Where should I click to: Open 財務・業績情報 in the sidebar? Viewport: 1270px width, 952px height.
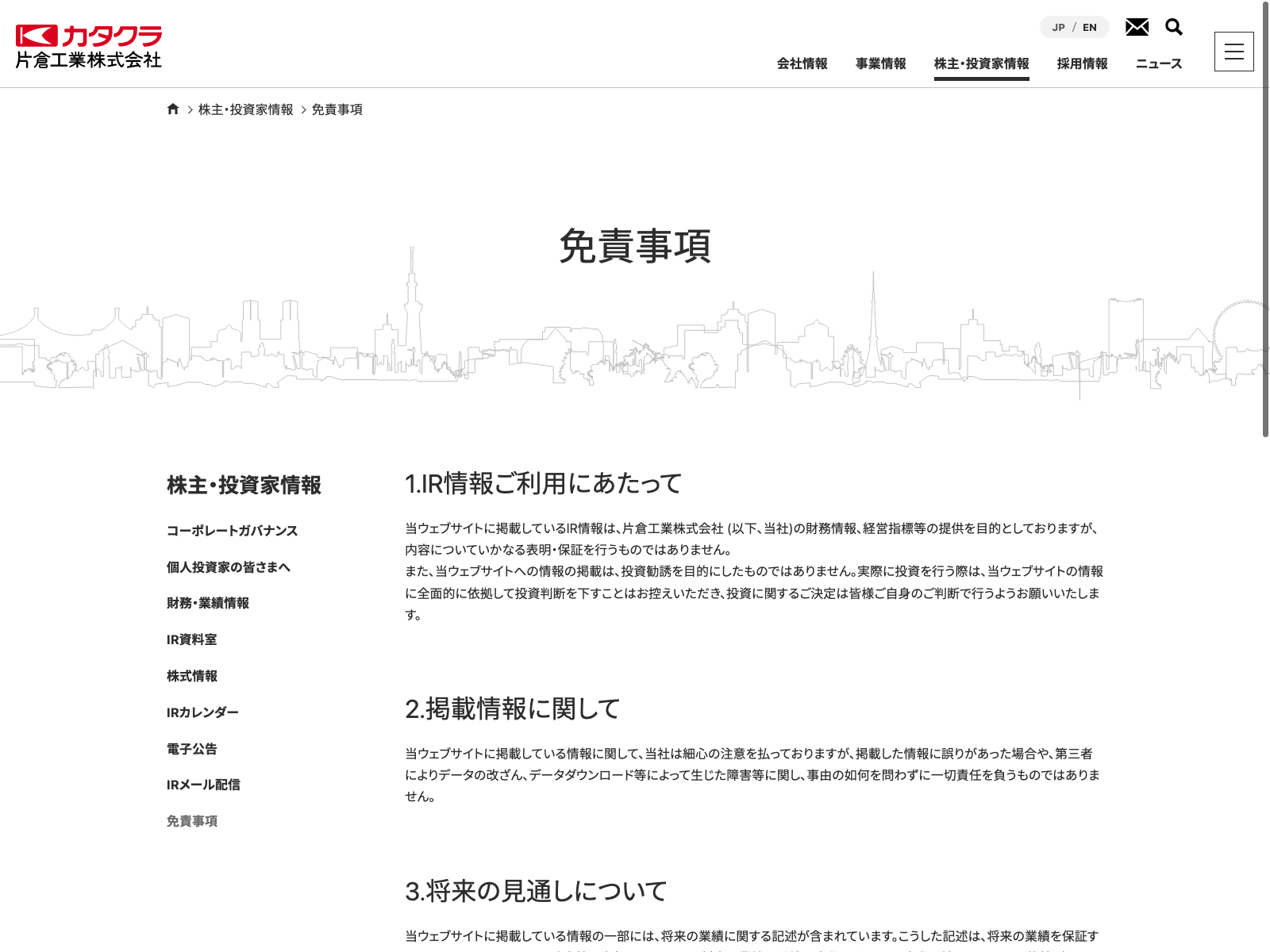(x=207, y=603)
